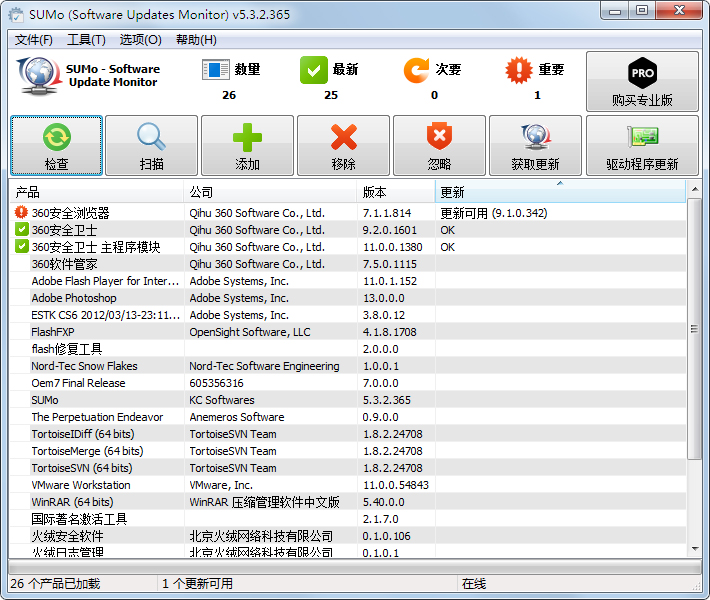Image resolution: width=710 pixels, height=600 pixels.
Task: Sort list by 版本 column header
Action: click(x=396, y=192)
